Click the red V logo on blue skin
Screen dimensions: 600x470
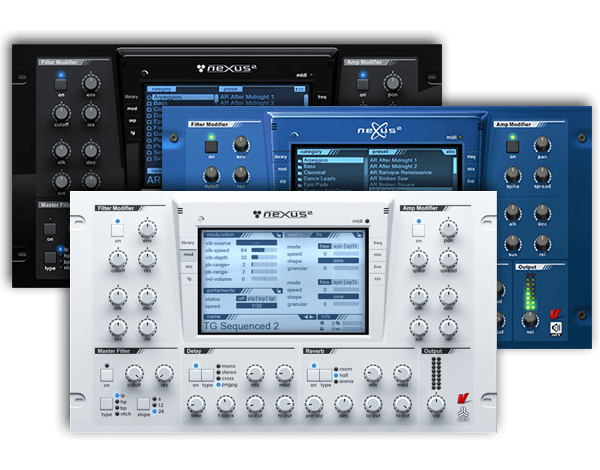555,314
